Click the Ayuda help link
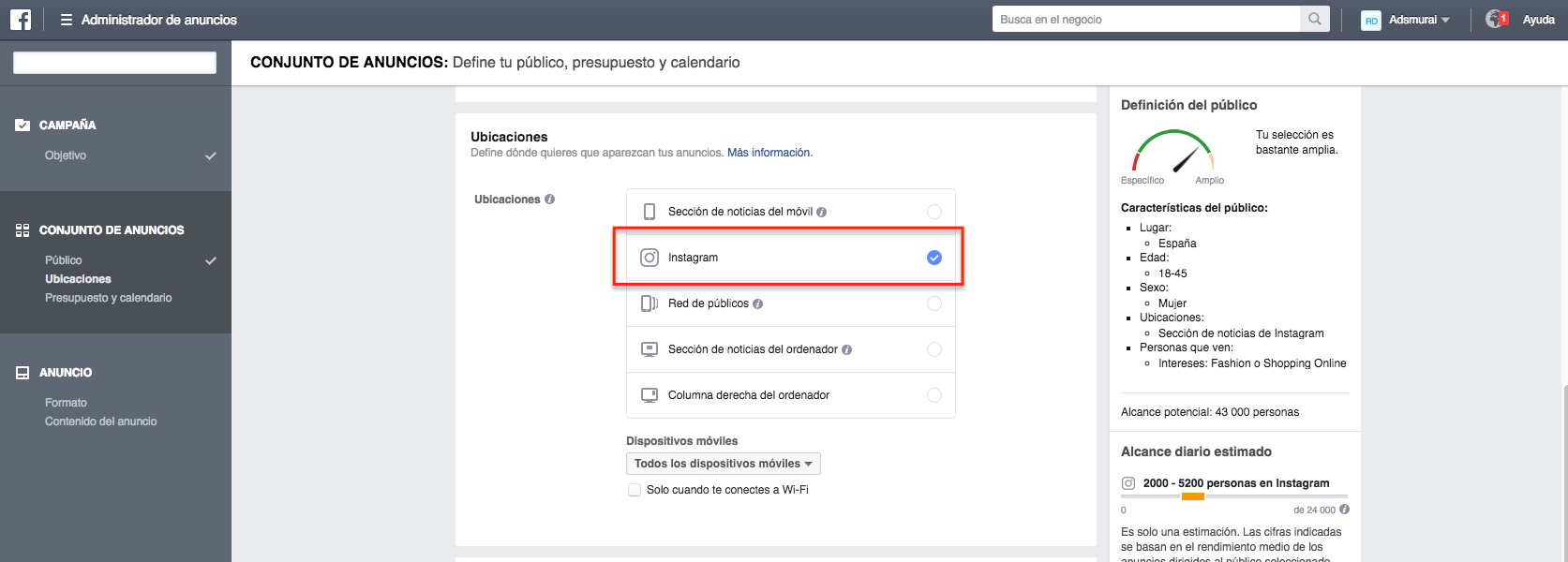The height and width of the screenshot is (562, 1568). click(x=1538, y=20)
